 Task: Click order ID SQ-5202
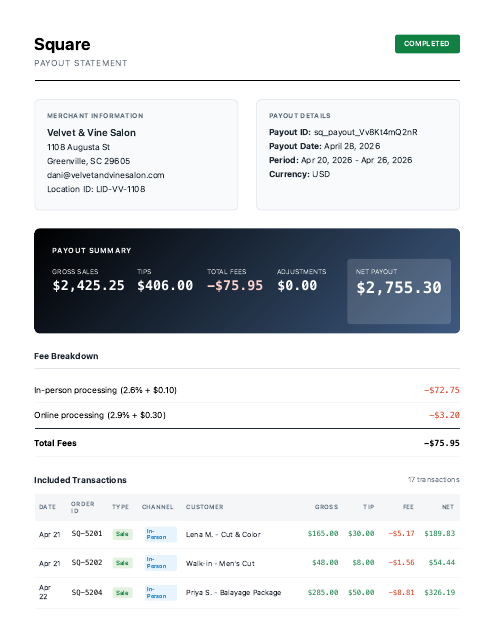(87, 562)
